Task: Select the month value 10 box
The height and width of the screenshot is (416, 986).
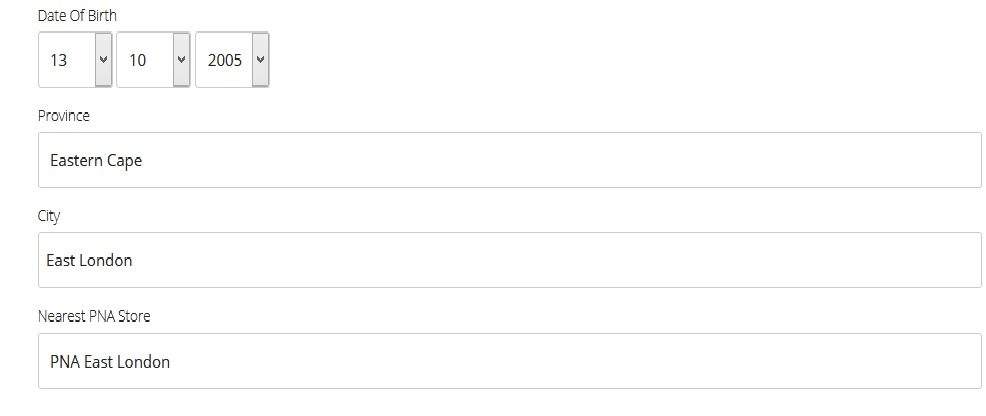Action: coord(144,60)
